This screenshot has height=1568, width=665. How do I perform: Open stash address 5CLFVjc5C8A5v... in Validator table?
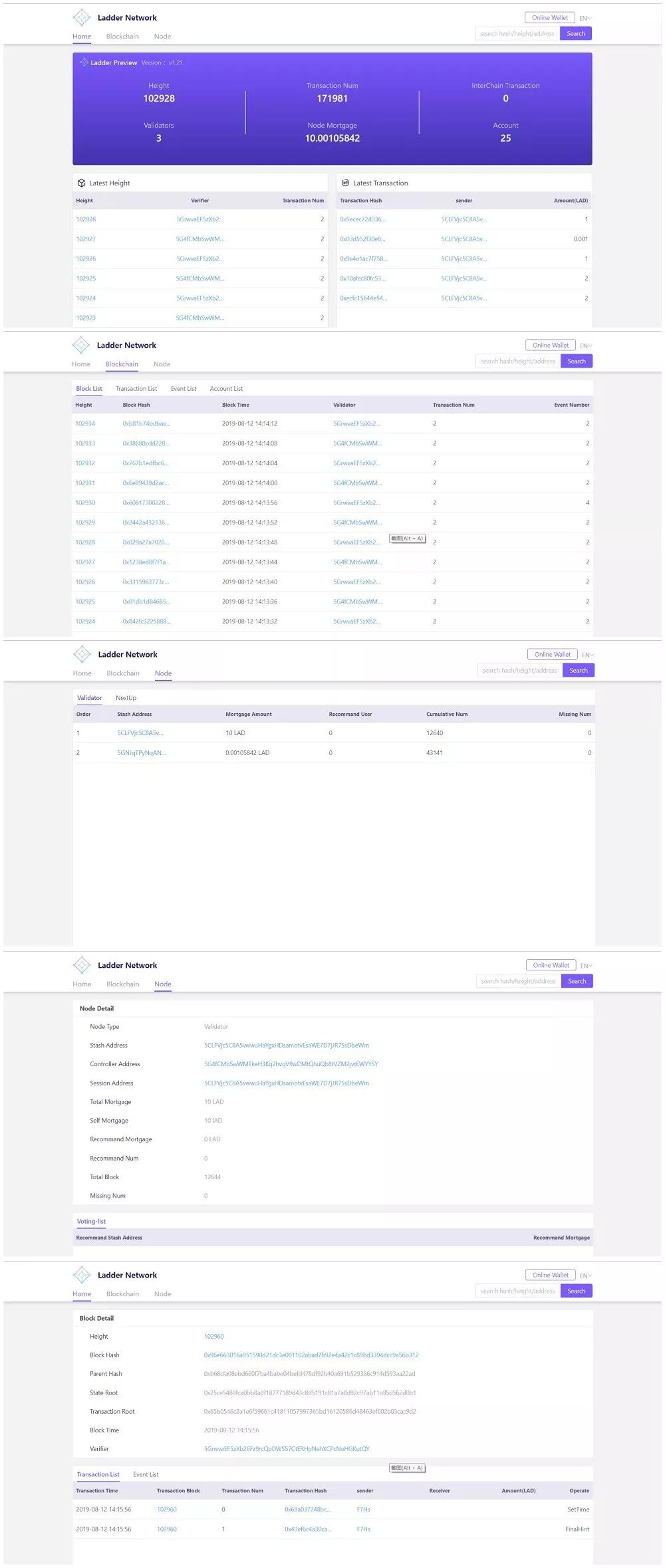click(140, 732)
